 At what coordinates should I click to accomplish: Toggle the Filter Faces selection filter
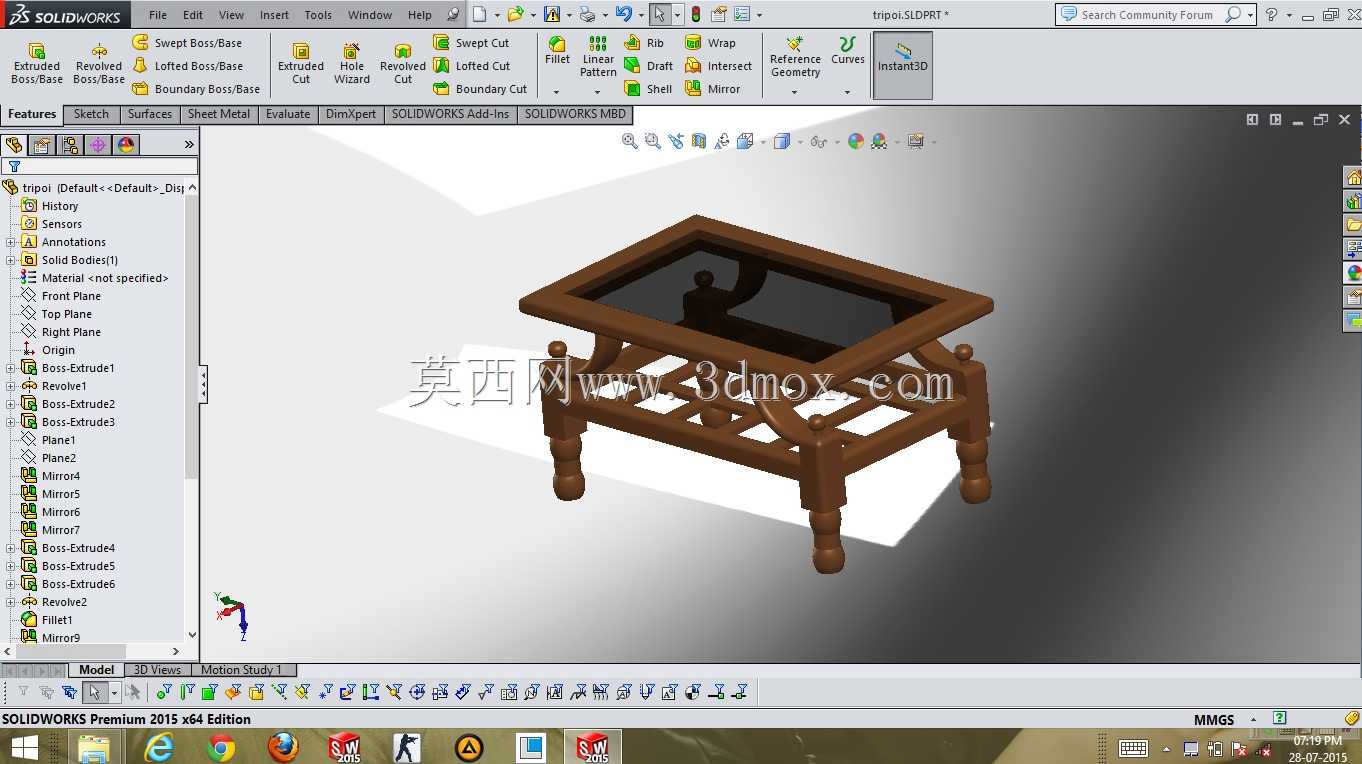(x=210, y=692)
